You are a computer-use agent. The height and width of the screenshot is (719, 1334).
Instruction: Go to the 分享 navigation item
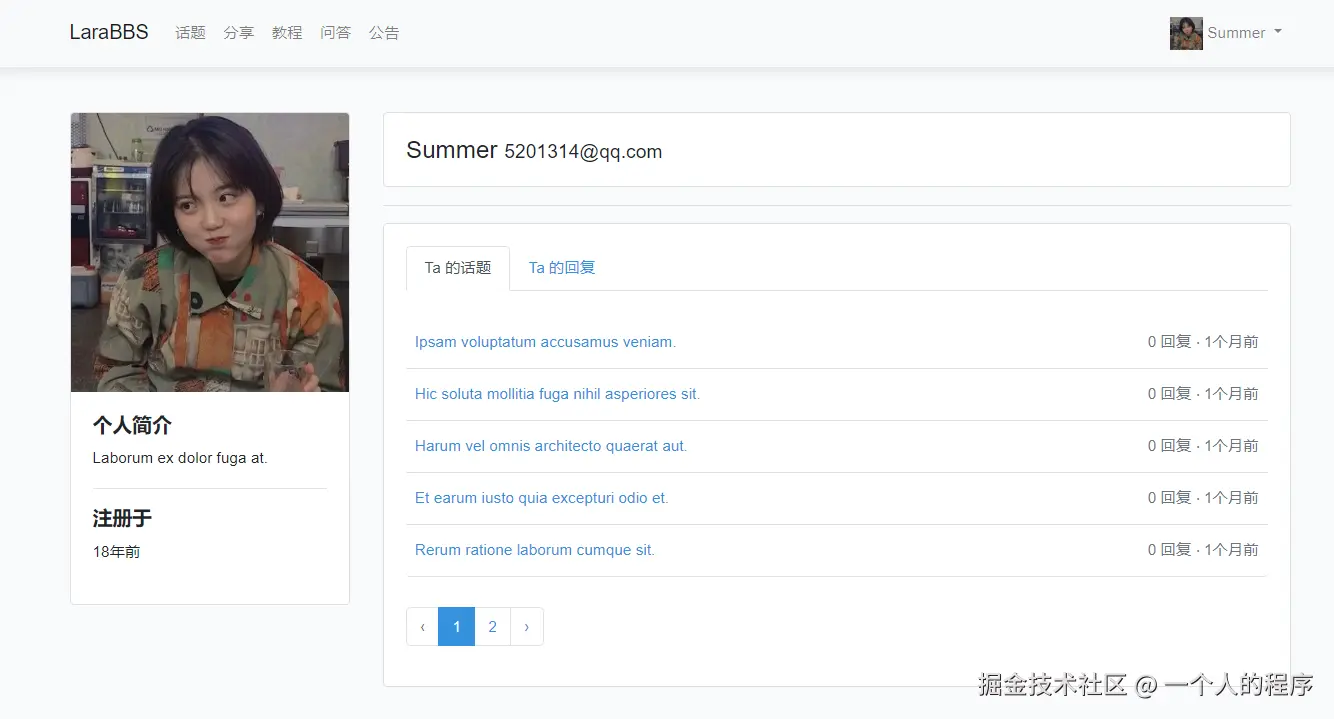click(x=239, y=33)
